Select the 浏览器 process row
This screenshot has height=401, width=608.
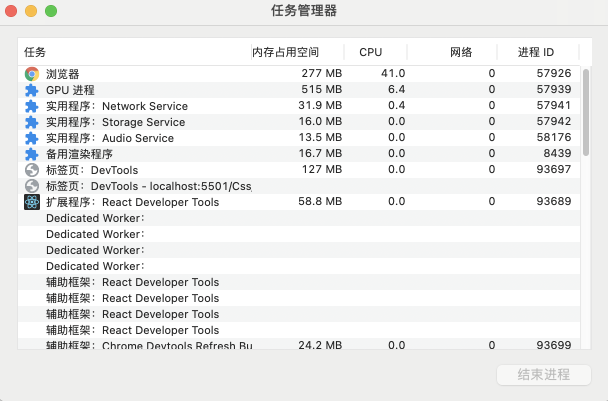click(299, 74)
